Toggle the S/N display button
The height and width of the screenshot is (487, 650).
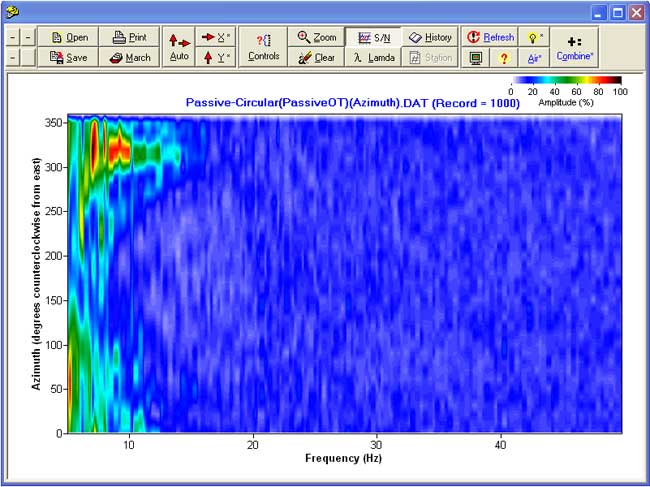(373, 37)
